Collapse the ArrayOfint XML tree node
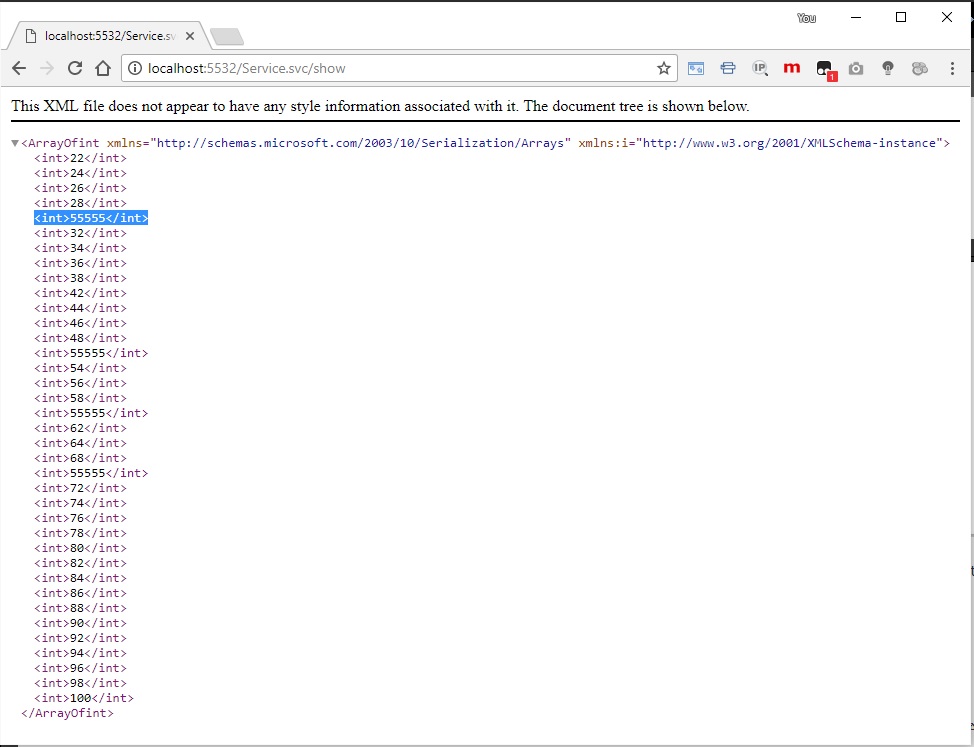Screen dimensions: 974x747 (x=14, y=143)
